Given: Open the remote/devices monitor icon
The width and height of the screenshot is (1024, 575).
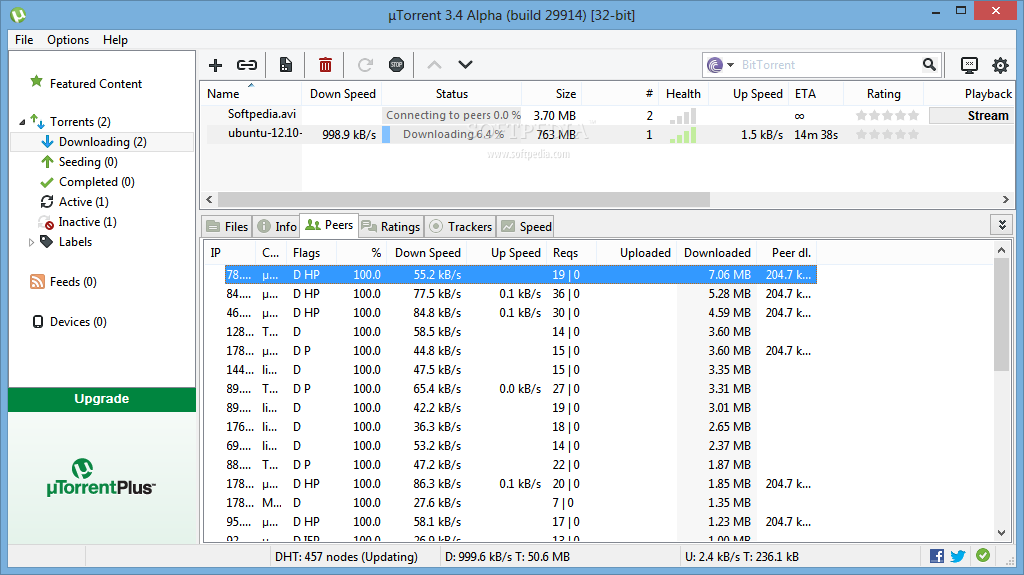Looking at the screenshot, I should coord(969,65).
